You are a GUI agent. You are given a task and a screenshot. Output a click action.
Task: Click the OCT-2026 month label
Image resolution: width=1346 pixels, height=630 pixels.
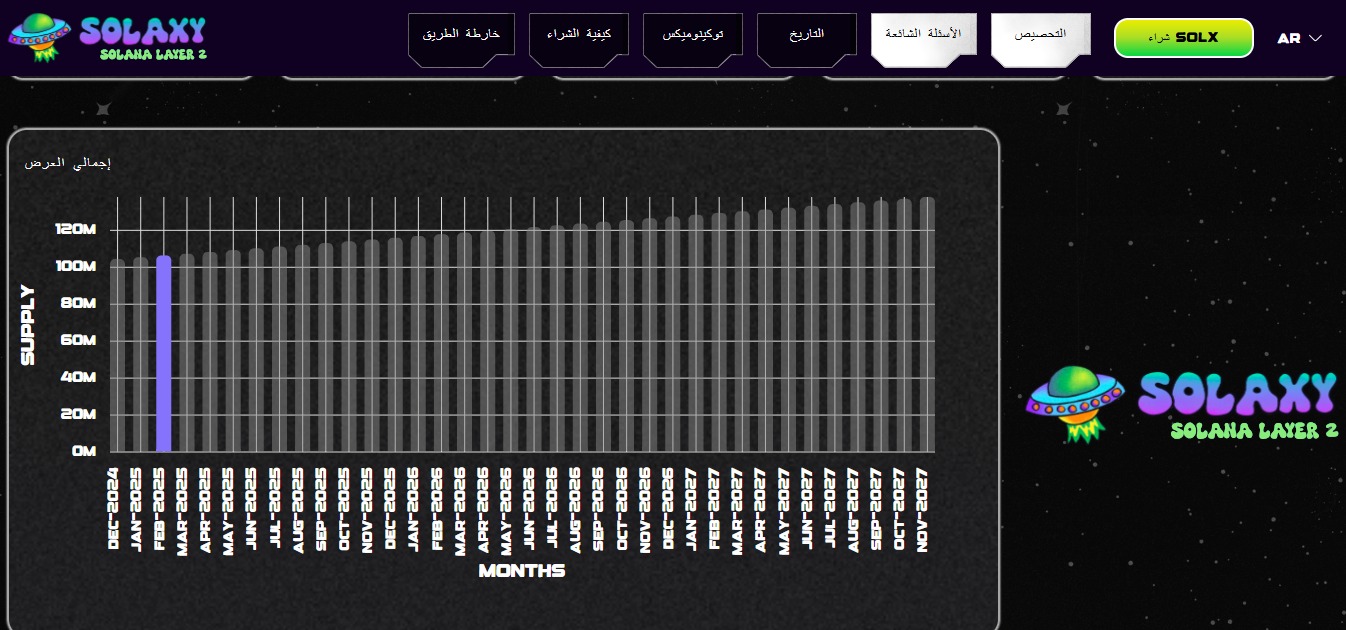point(623,510)
